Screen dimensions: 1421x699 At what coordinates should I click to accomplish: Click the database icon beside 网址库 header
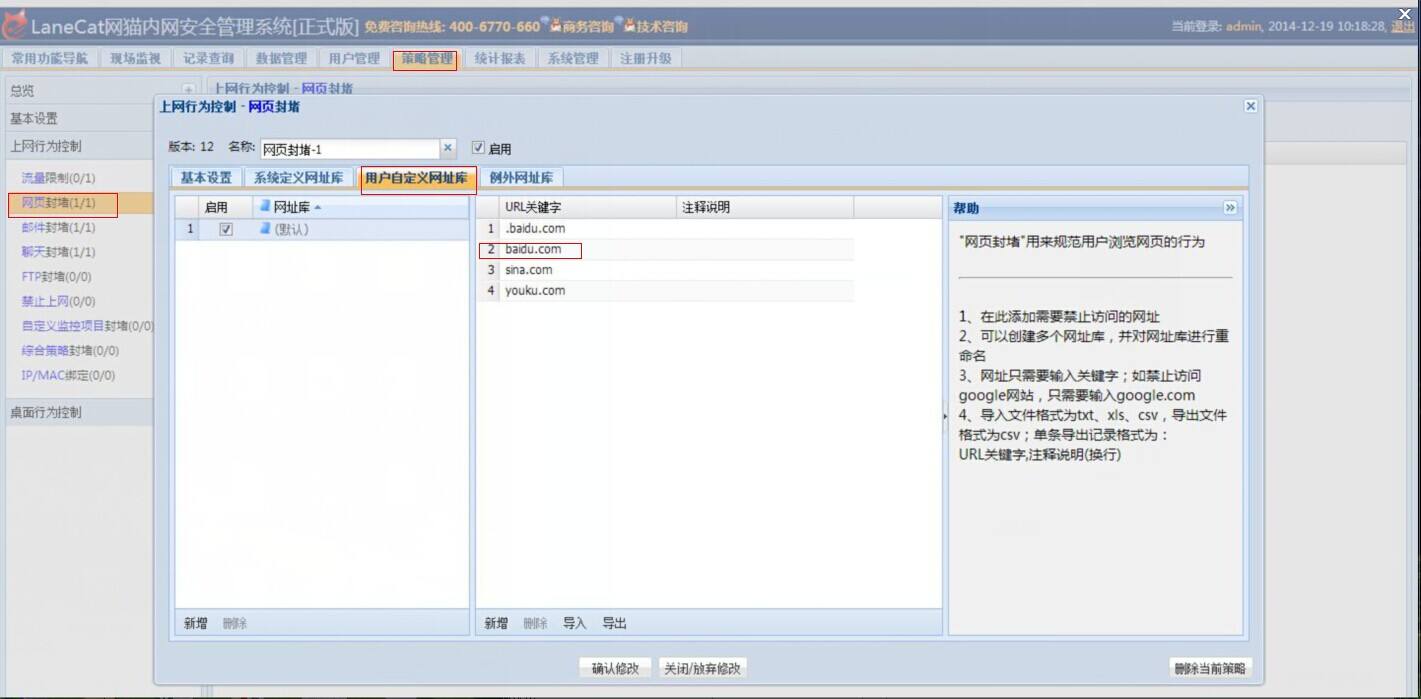265,207
